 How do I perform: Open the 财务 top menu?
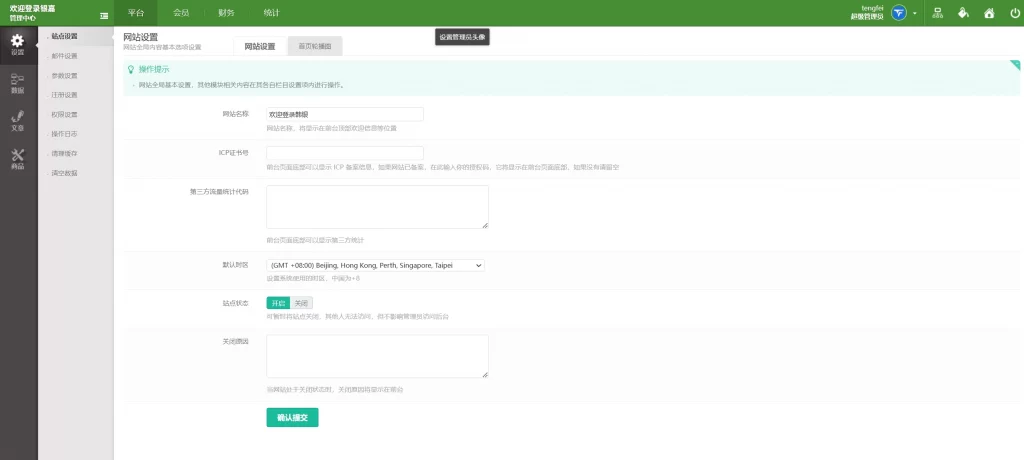[x=226, y=13]
